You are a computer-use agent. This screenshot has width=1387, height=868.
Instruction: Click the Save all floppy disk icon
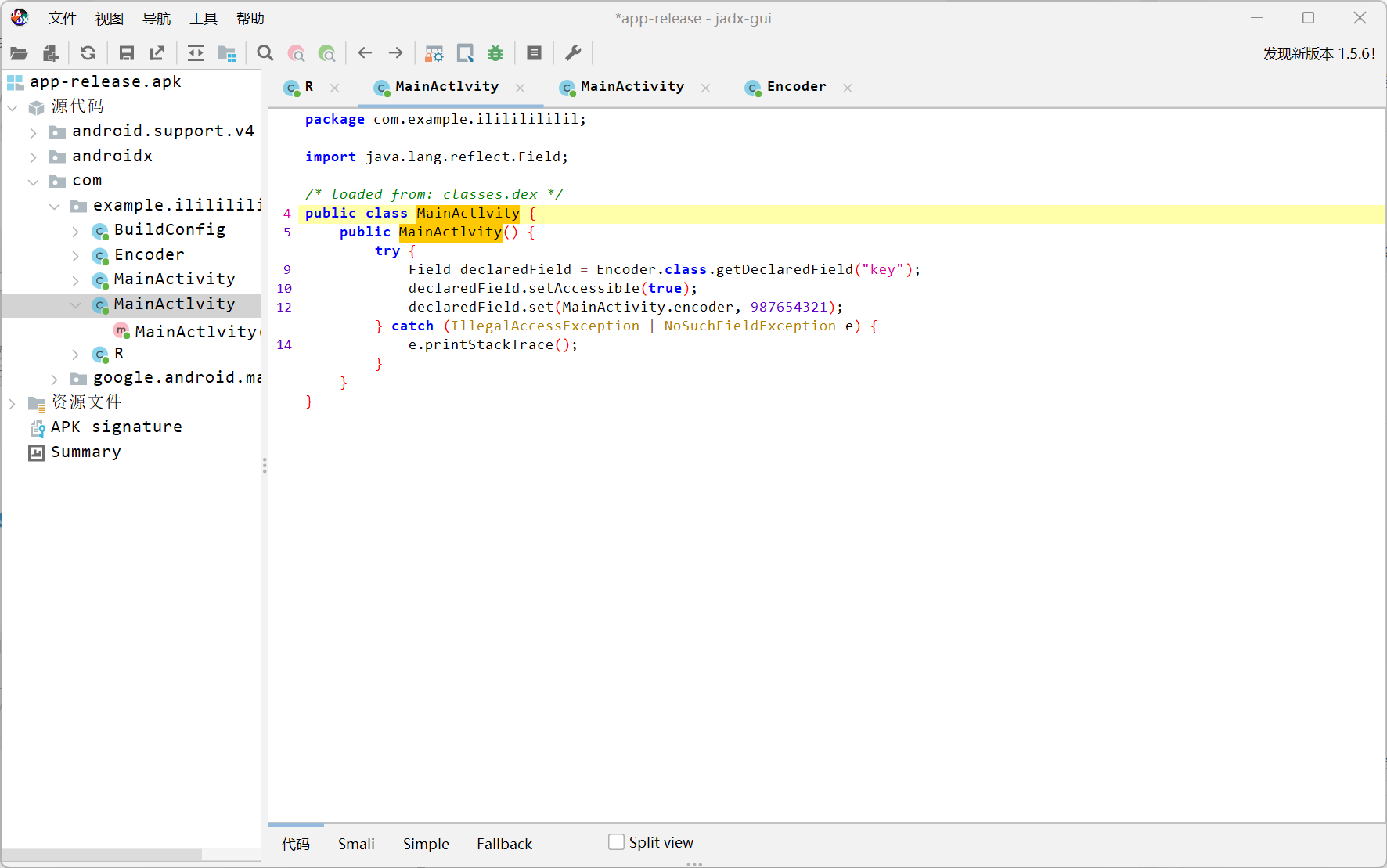[126, 53]
